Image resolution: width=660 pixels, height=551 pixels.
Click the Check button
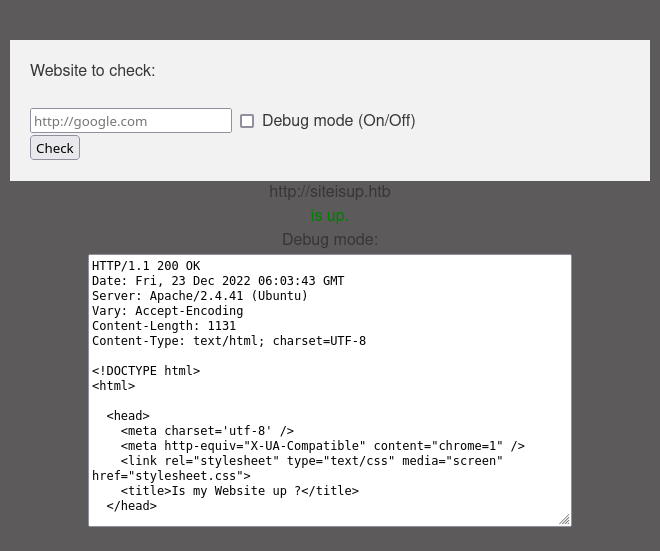coord(55,148)
